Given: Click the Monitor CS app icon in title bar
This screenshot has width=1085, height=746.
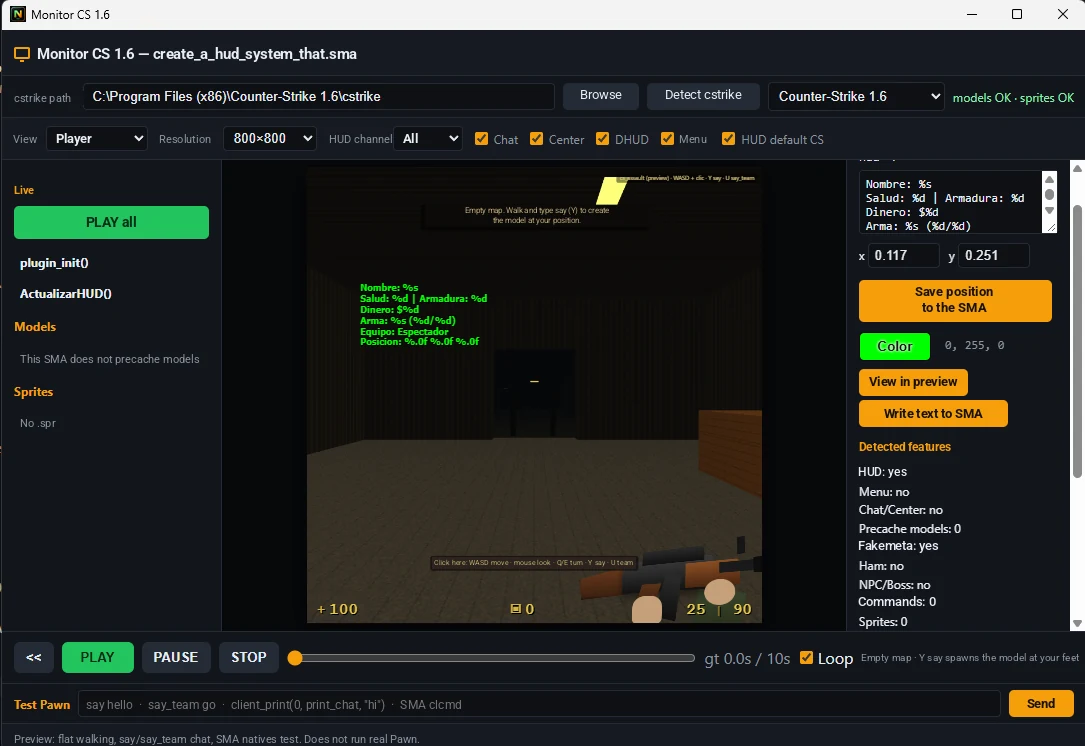Looking at the screenshot, I should pyautogui.click(x=17, y=14).
